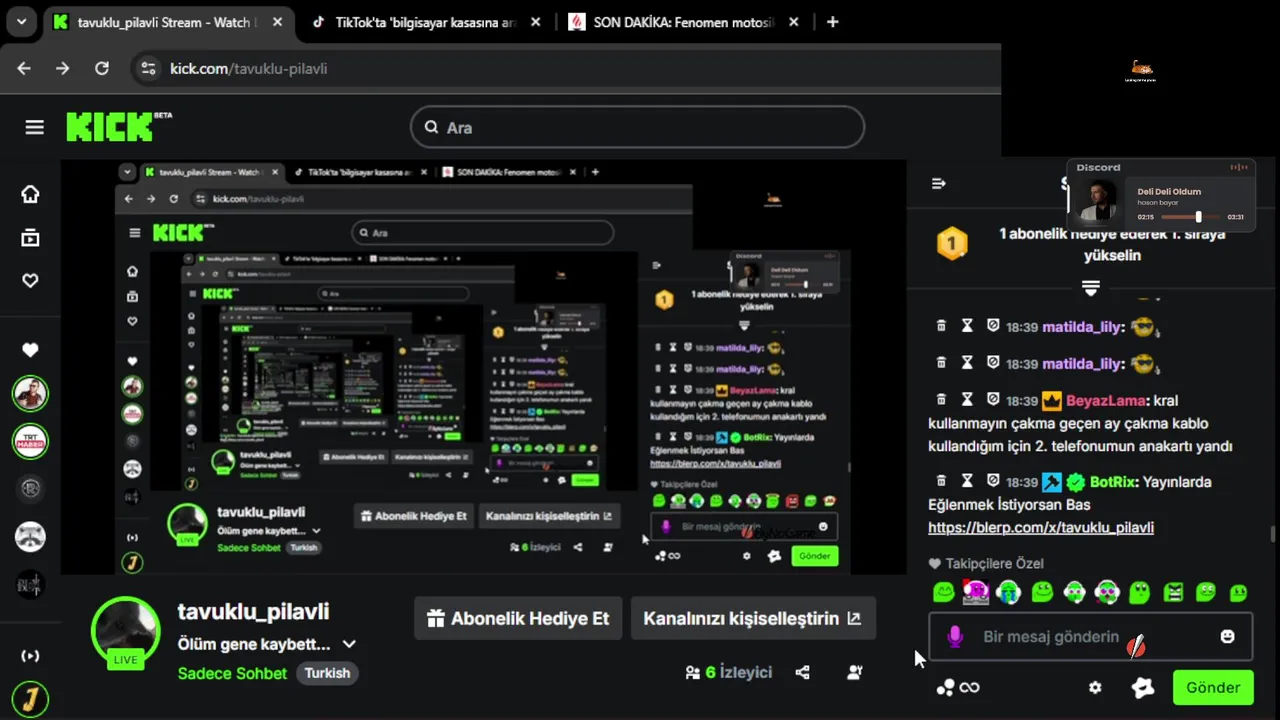Image resolution: width=1280 pixels, height=720 pixels.
Task: Click Abonelik Hediye Et button
Action: pos(518,618)
